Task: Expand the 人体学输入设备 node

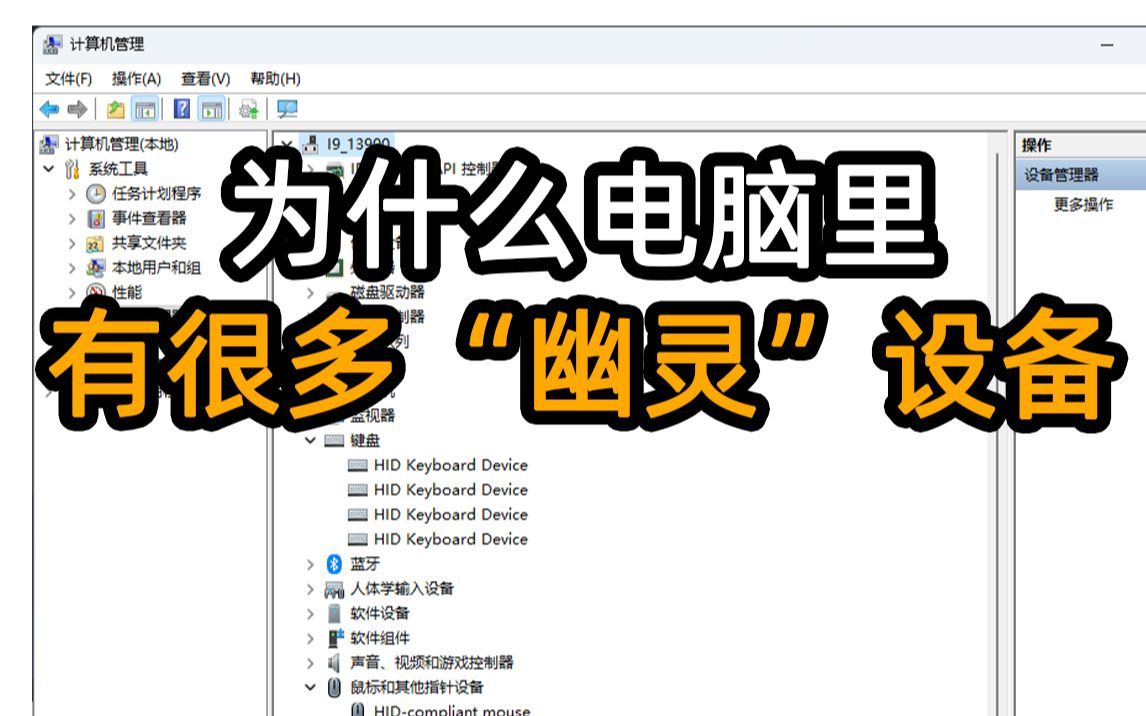Action: 311,589
